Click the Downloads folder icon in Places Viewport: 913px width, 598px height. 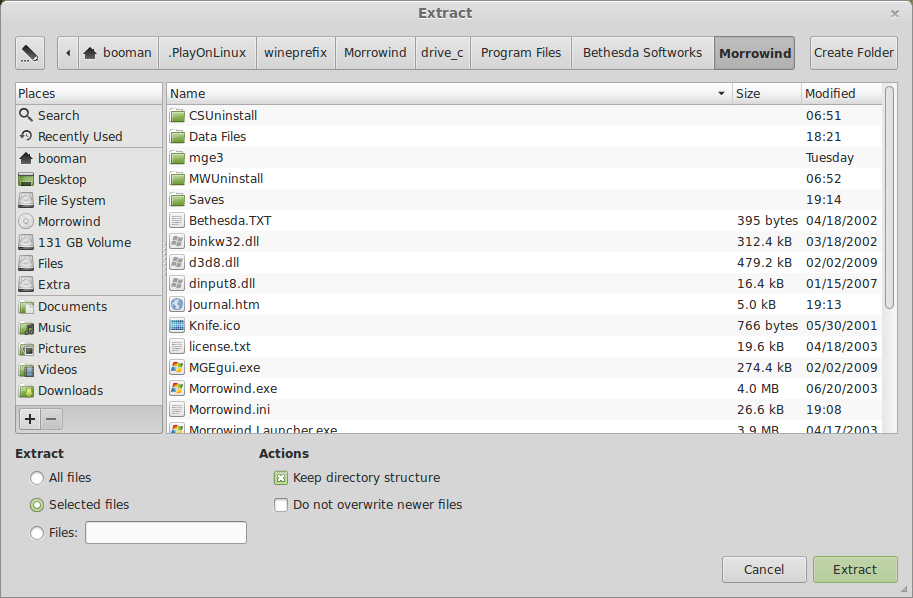[x=26, y=390]
